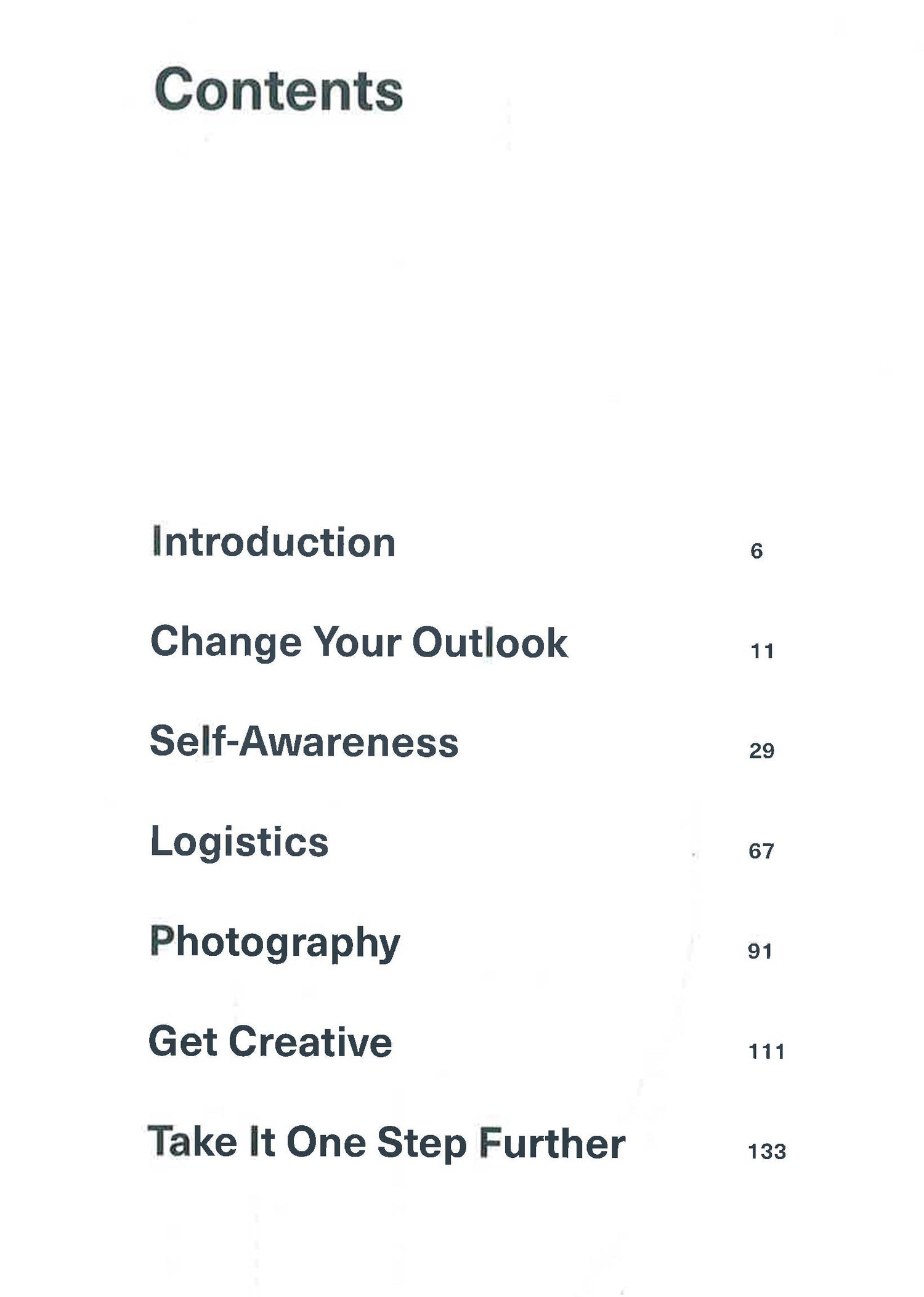Image resolution: width=924 pixels, height=1297 pixels.
Task: Click the word Step
Action: pos(422,1144)
